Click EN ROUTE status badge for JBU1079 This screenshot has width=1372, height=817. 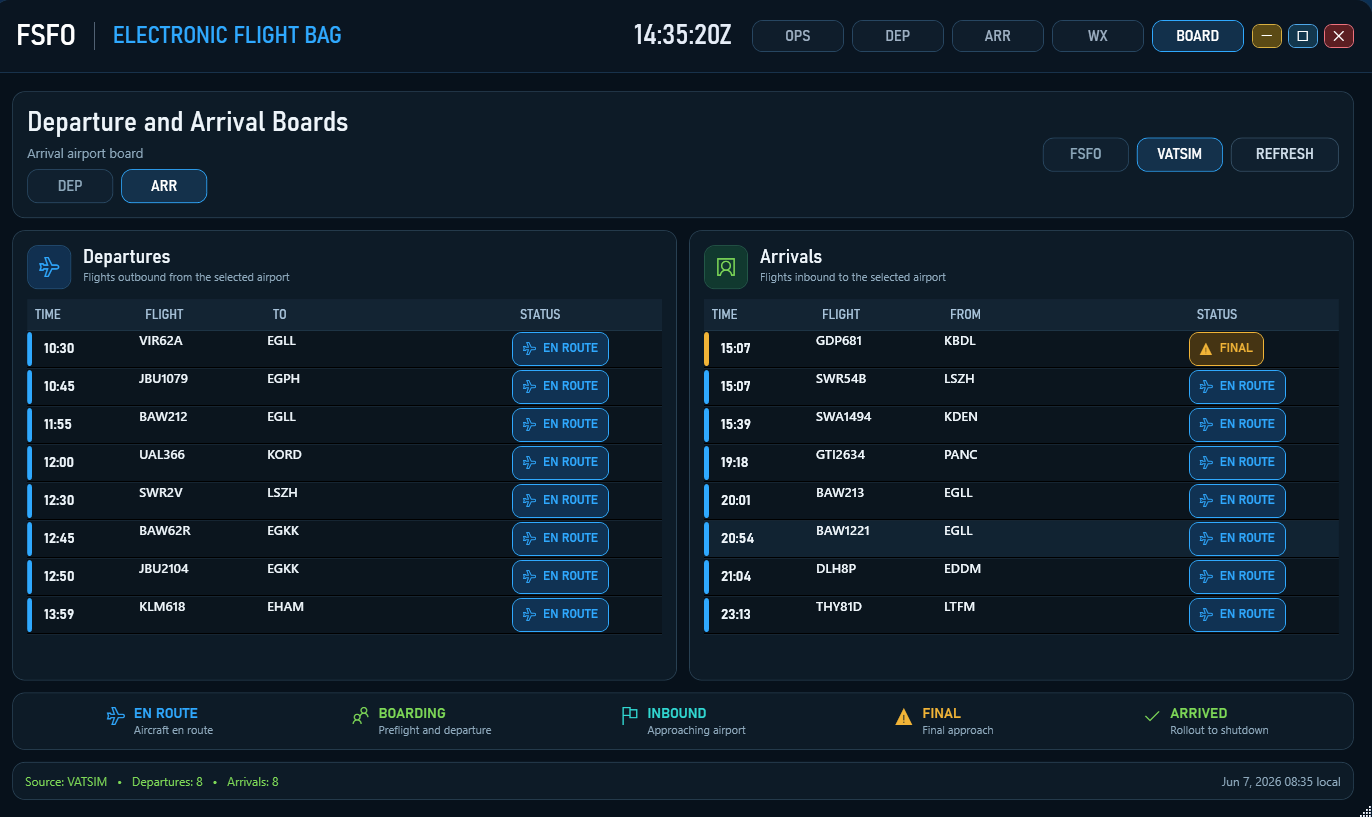coord(560,387)
